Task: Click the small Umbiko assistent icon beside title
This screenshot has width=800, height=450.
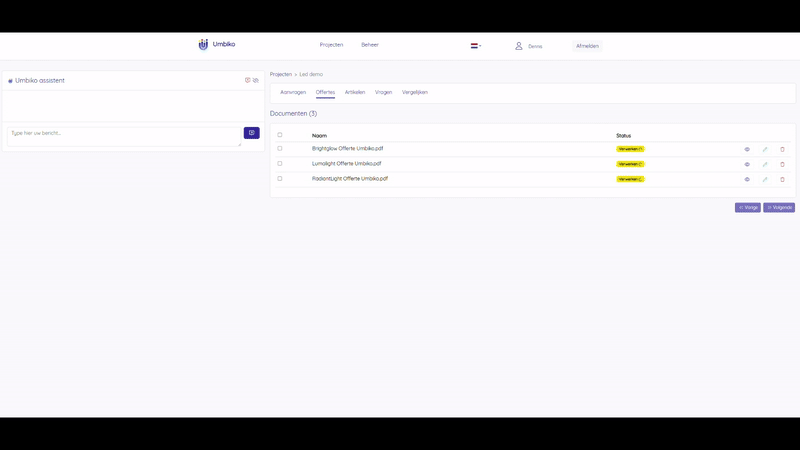Action: [10, 81]
